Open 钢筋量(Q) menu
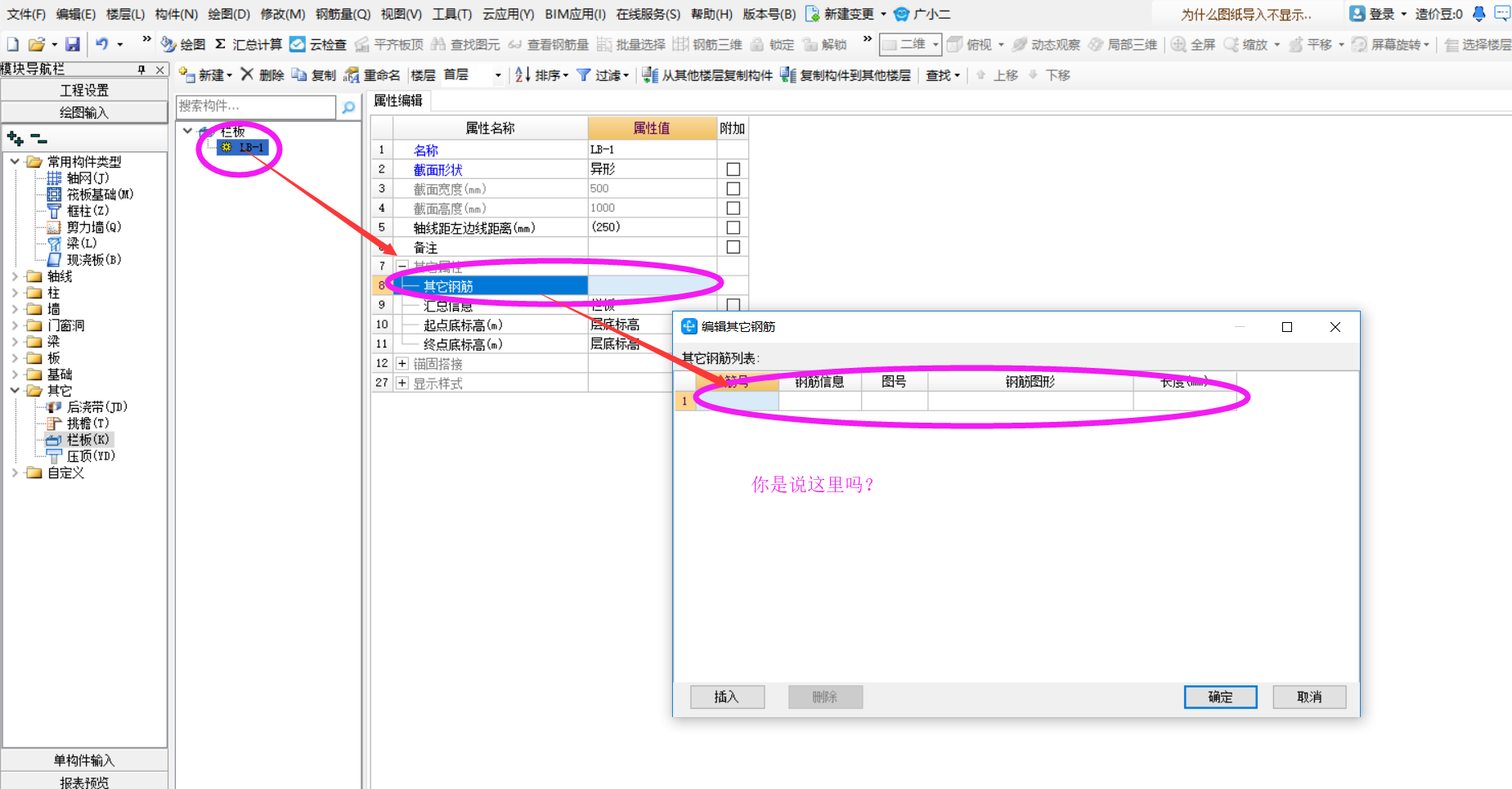The image size is (1512, 789). click(343, 14)
